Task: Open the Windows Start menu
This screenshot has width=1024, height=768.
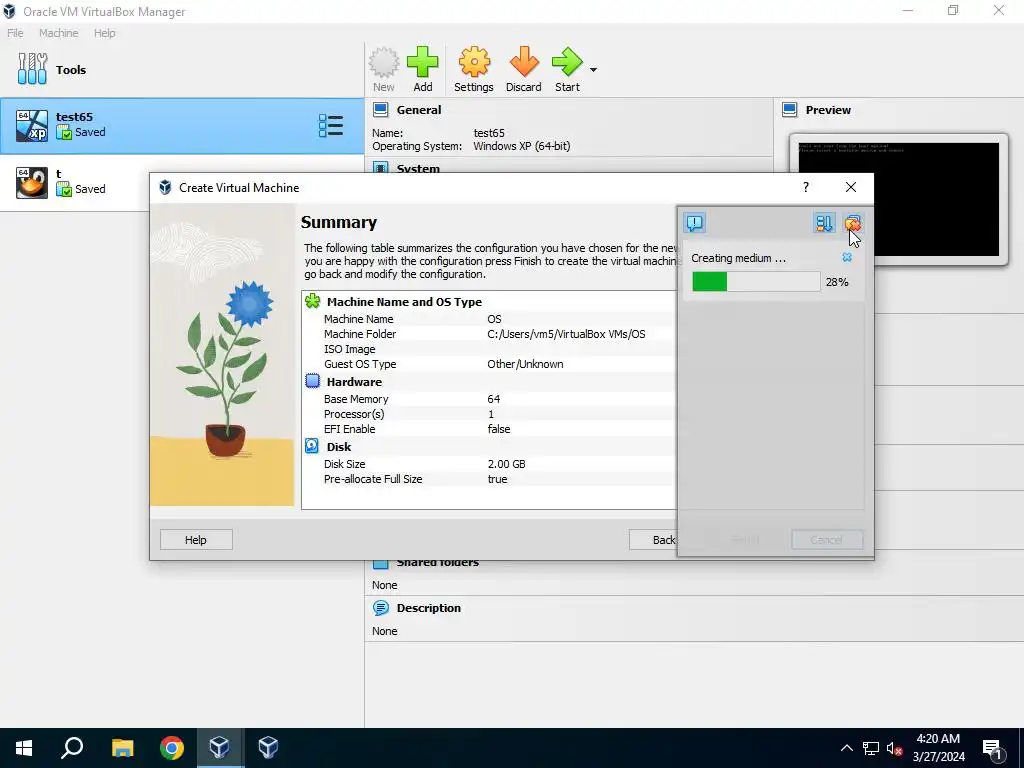Action: [x=24, y=748]
